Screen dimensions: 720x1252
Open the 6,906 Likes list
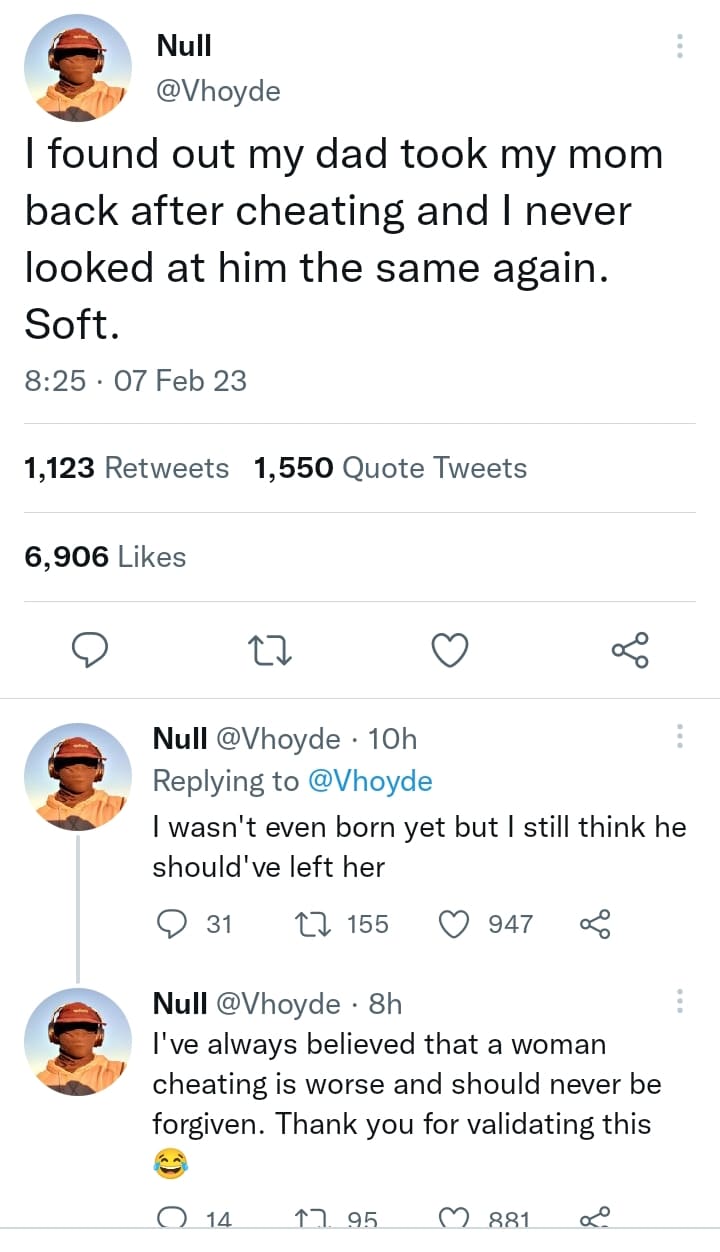point(105,556)
